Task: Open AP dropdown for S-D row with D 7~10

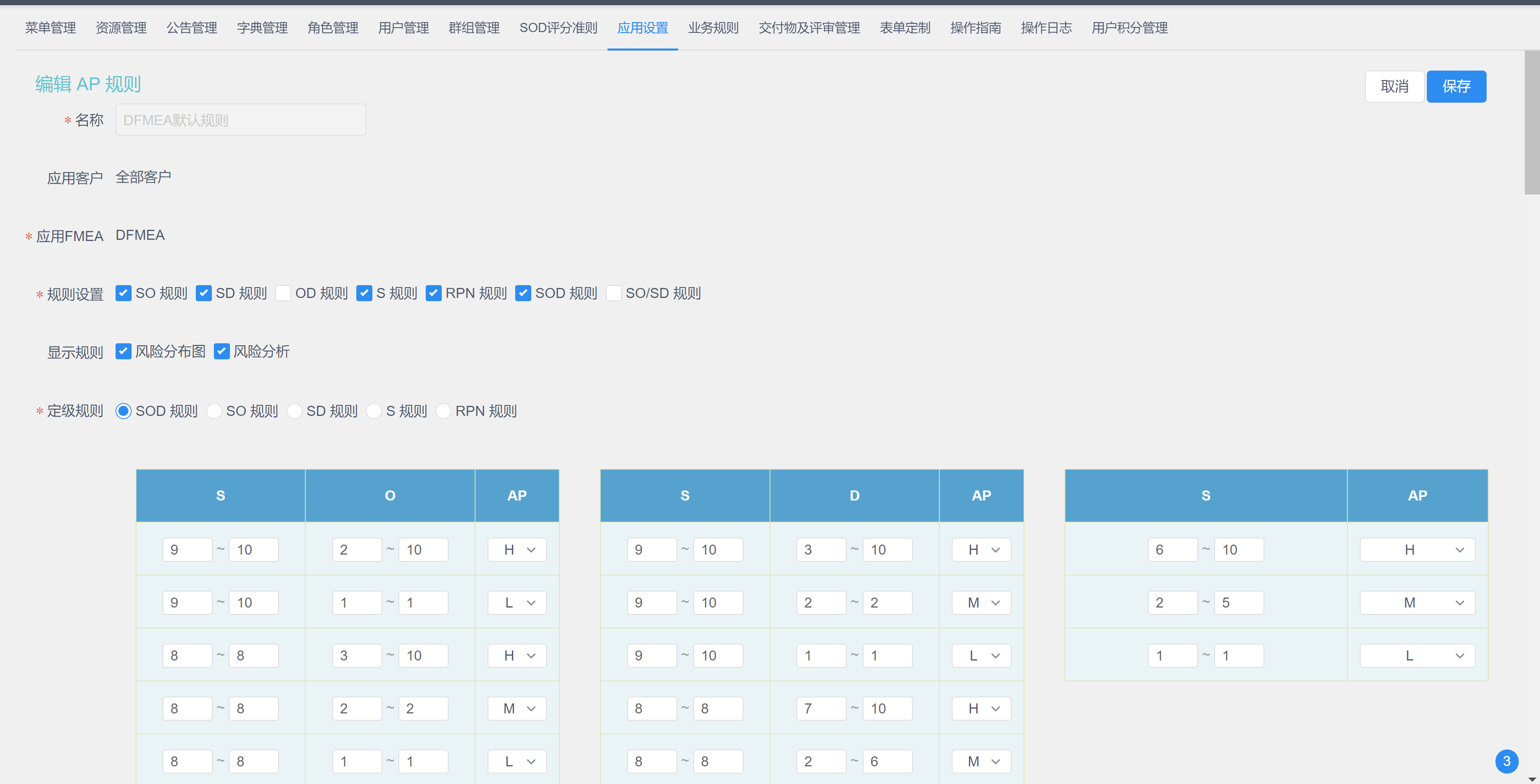Action: 981,708
